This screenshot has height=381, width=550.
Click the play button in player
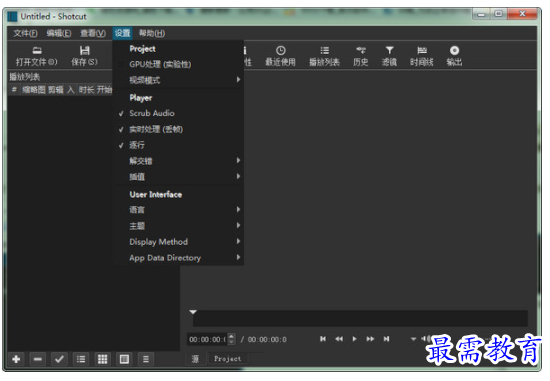coord(354,339)
